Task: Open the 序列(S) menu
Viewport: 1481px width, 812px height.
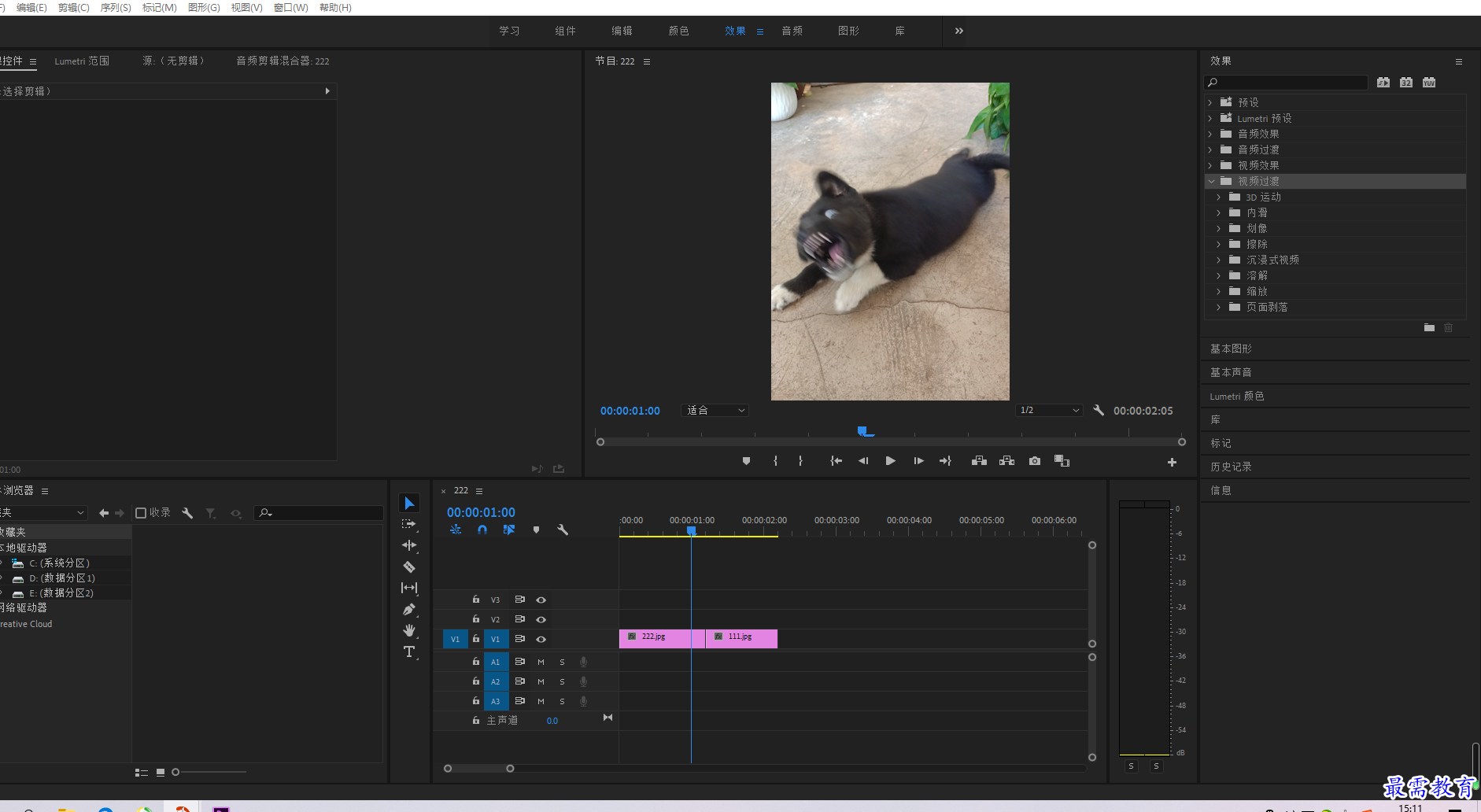Action: (x=116, y=7)
